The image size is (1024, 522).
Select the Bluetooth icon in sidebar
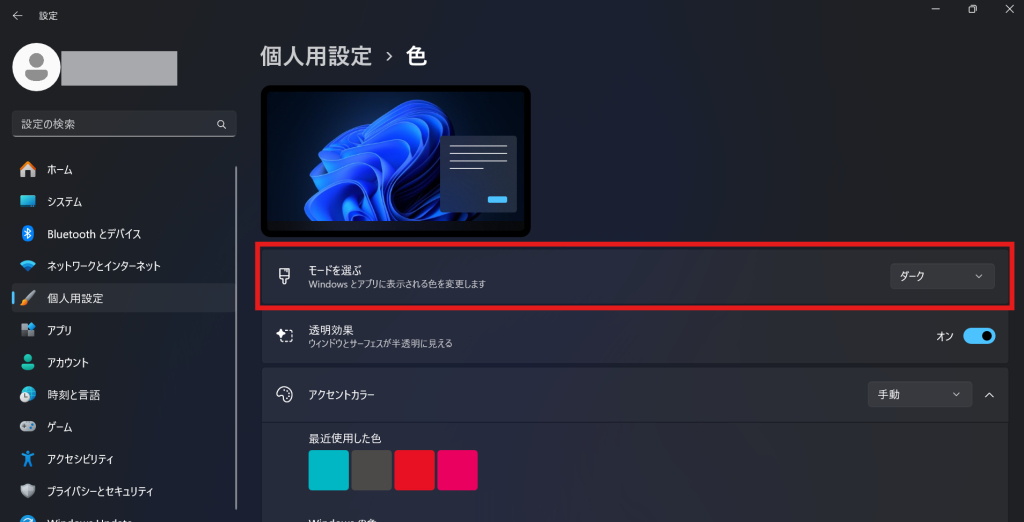[x=28, y=234]
